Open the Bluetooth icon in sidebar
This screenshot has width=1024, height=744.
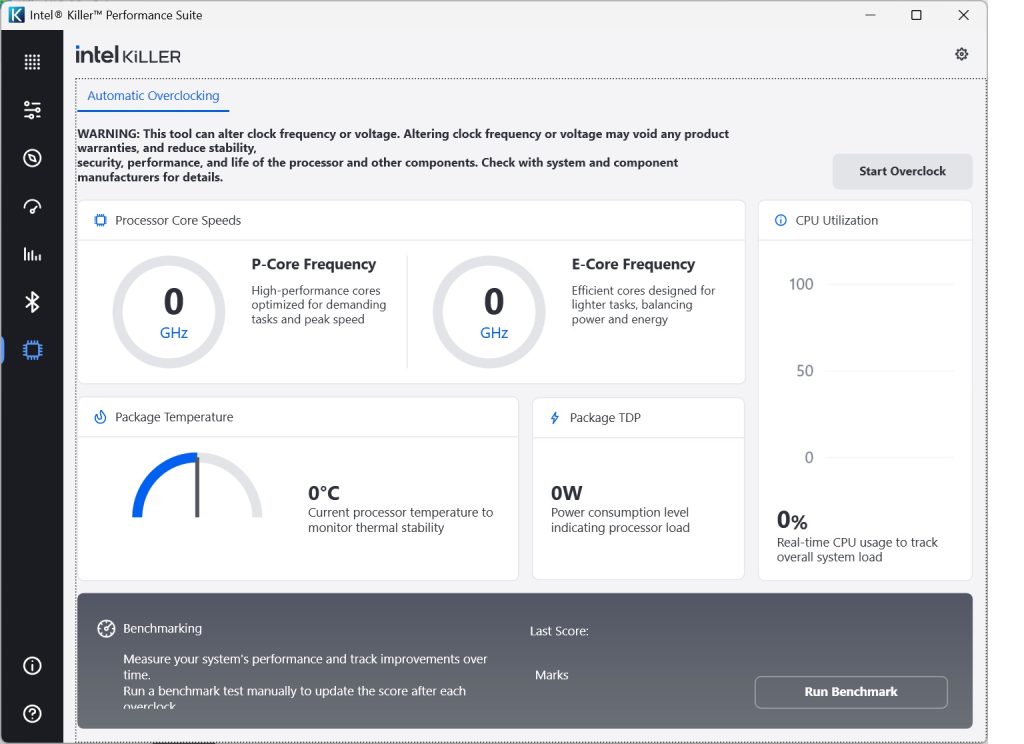point(32,302)
